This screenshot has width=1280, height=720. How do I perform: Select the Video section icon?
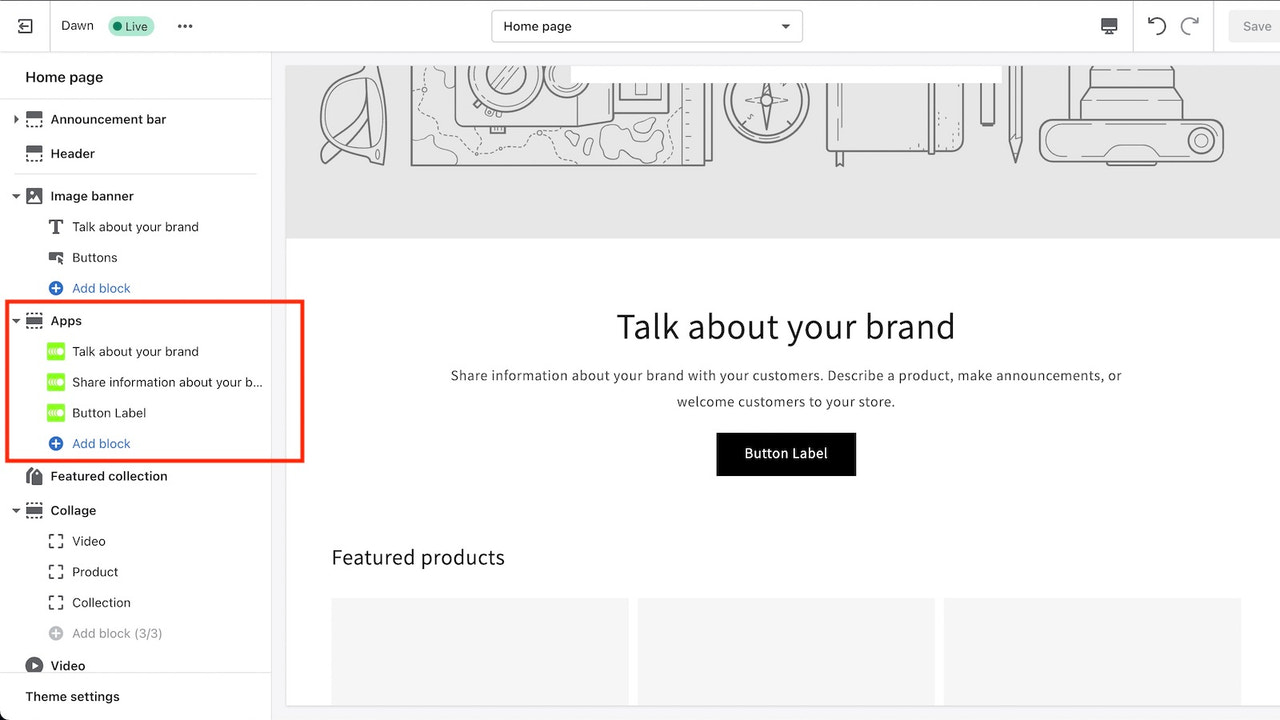[x=33, y=665]
